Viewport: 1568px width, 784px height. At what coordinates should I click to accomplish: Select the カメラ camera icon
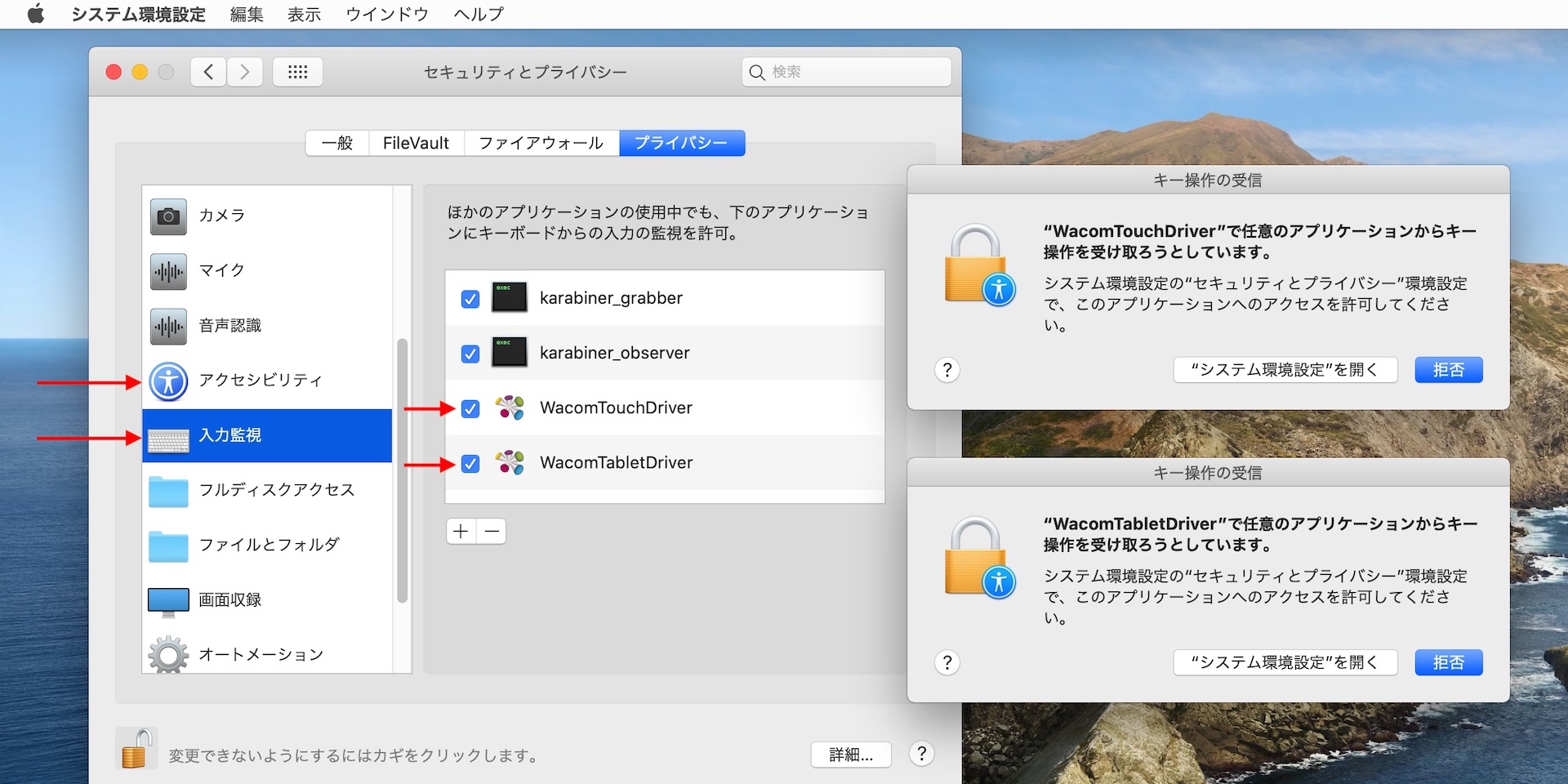point(168,216)
